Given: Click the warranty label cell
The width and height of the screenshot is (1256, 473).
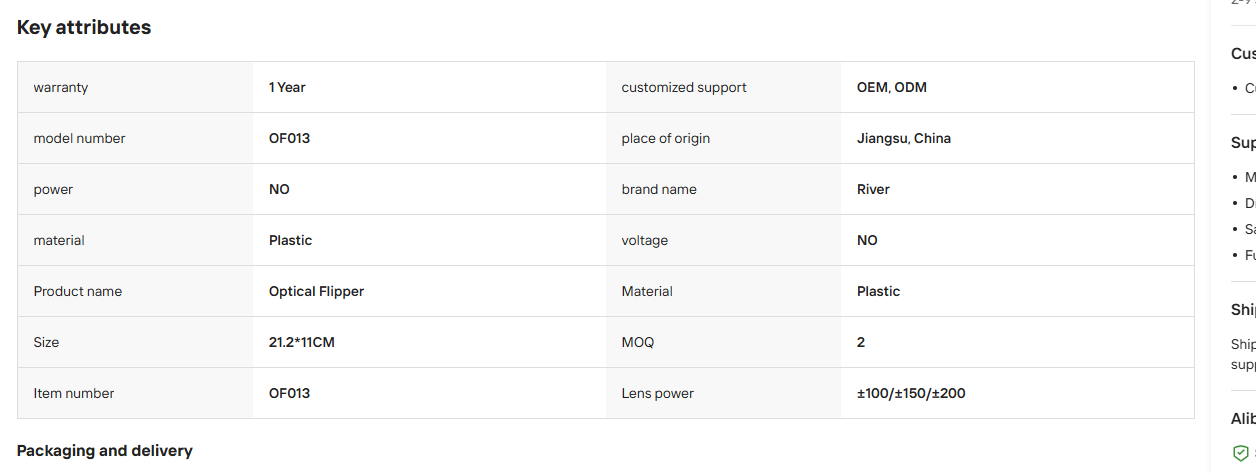Looking at the screenshot, I should point(135,87).
